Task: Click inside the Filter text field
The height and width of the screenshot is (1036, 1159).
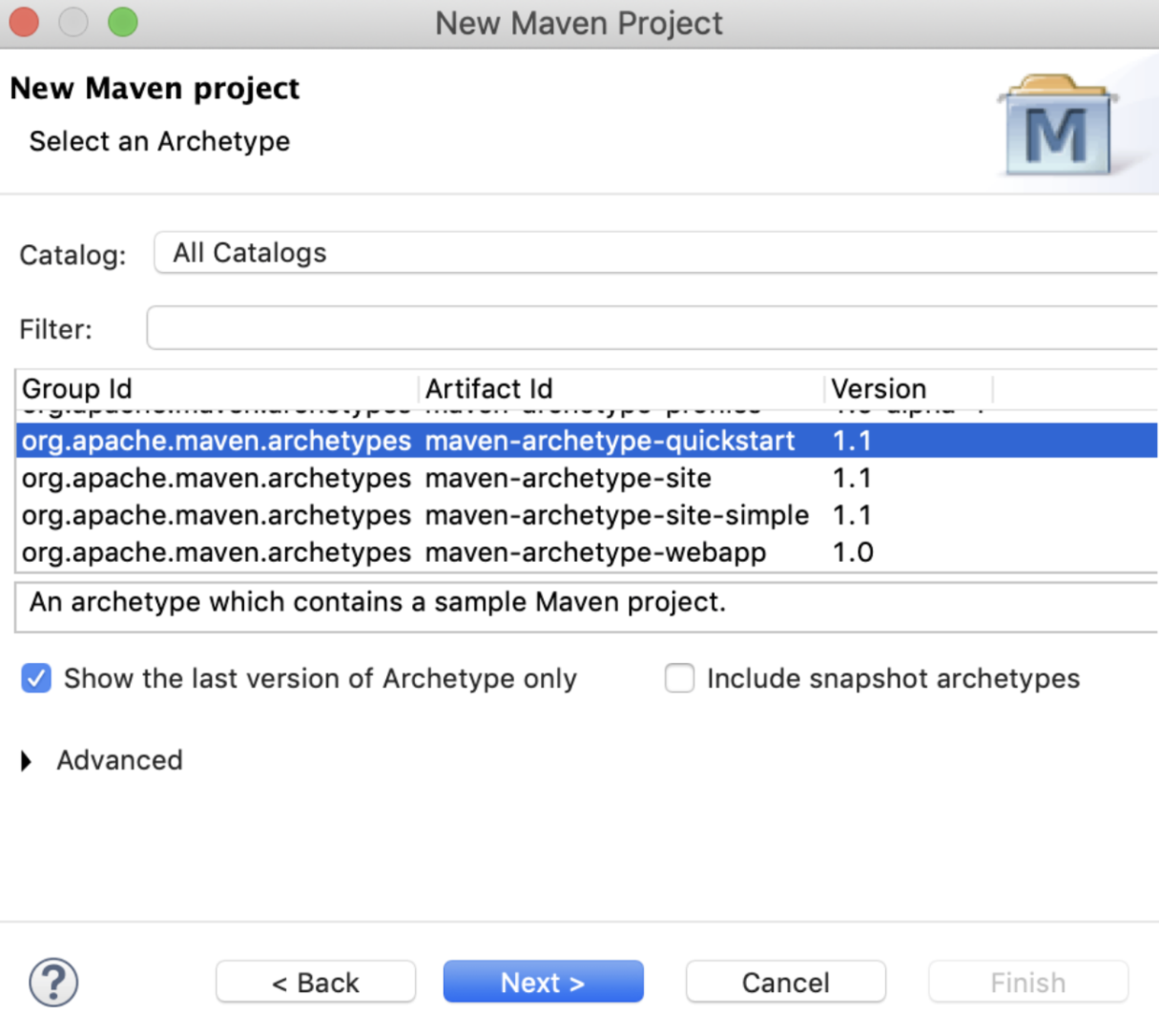Action: point(652,328)
